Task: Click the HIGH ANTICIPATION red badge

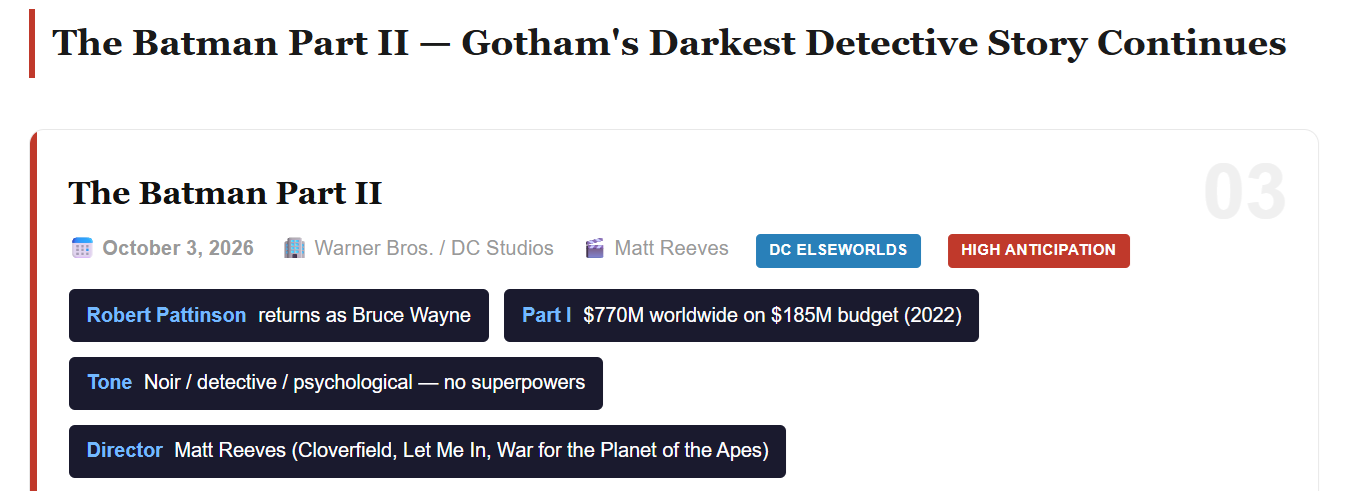Action: pyautogui.click(x=1038, y=250)
